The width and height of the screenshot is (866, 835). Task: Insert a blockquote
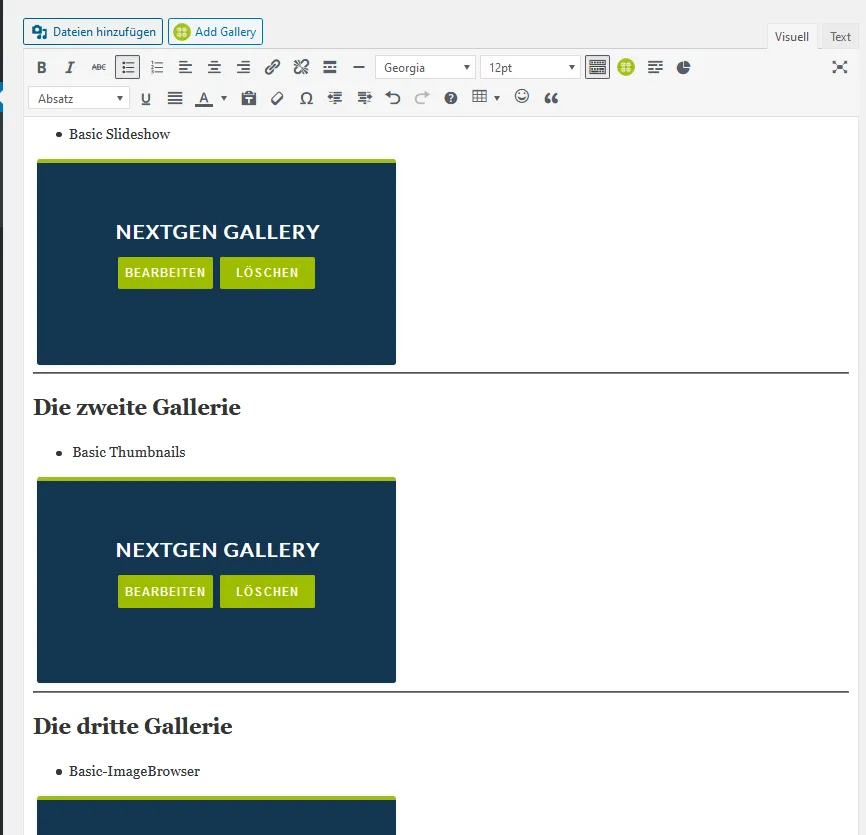(x=551, y=98)
